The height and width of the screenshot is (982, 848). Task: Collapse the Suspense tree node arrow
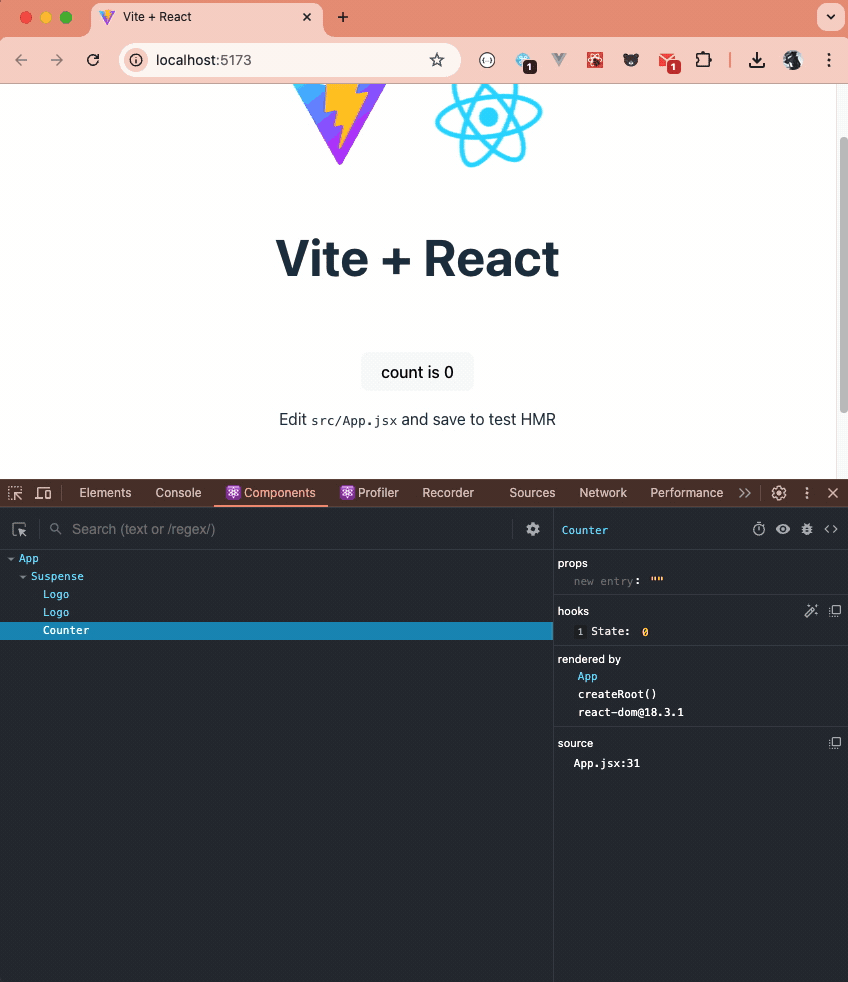click(x=23, y=577)
